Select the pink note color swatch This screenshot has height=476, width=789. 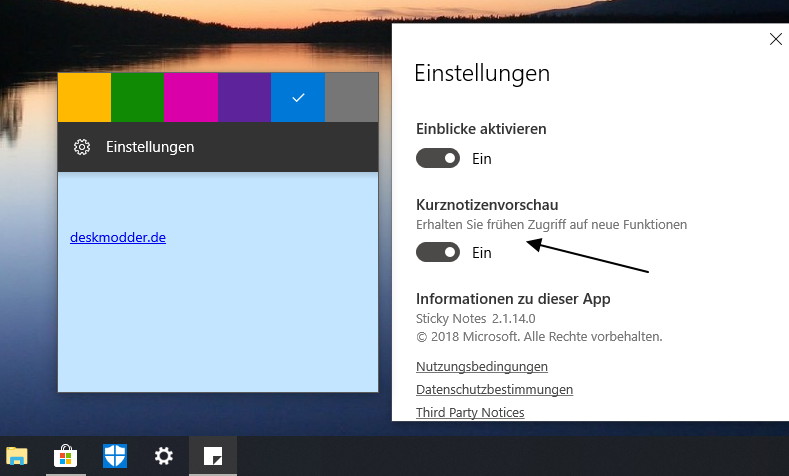coord(191,97)
